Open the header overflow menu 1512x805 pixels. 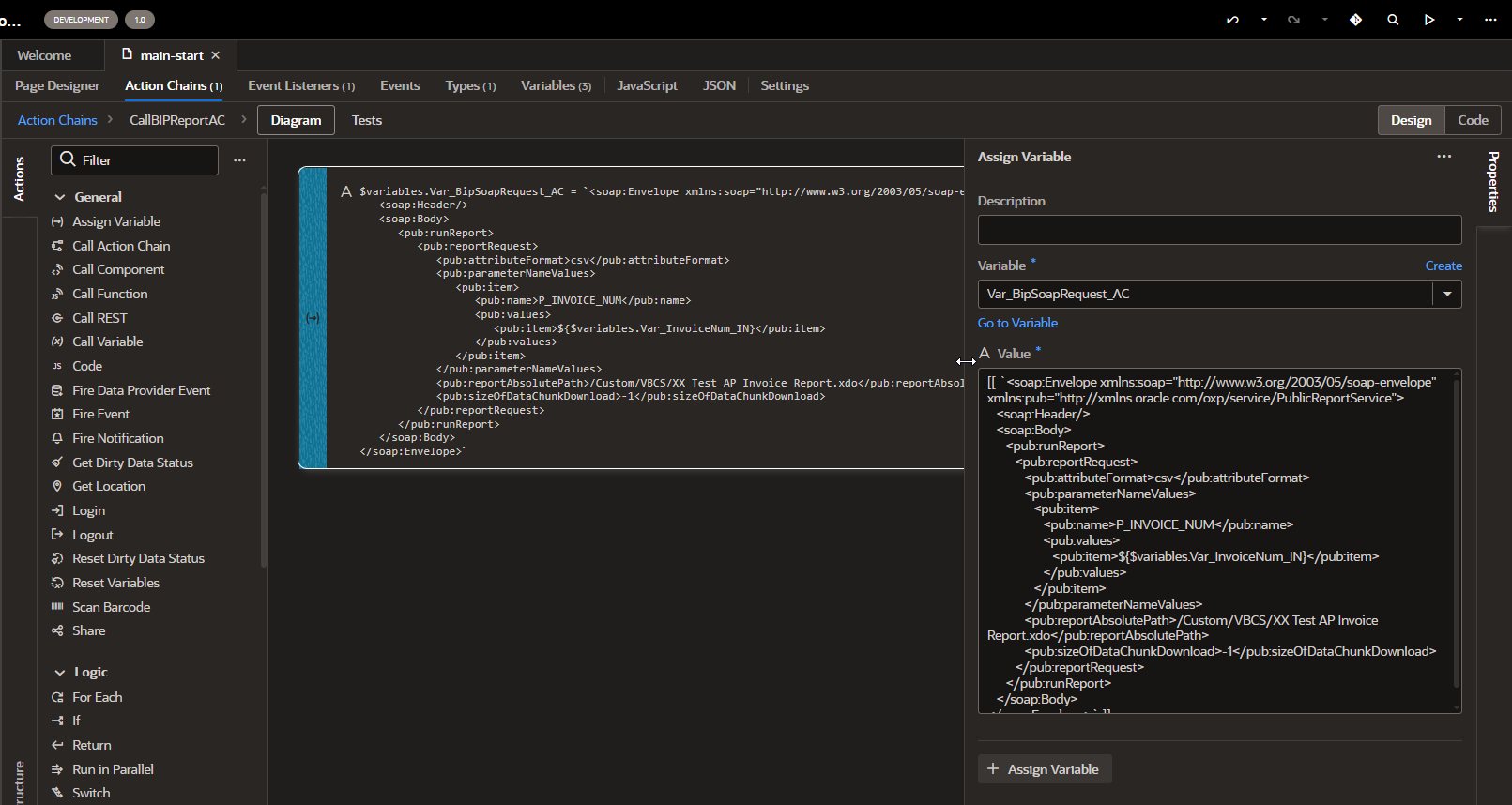click(1490, 20)
